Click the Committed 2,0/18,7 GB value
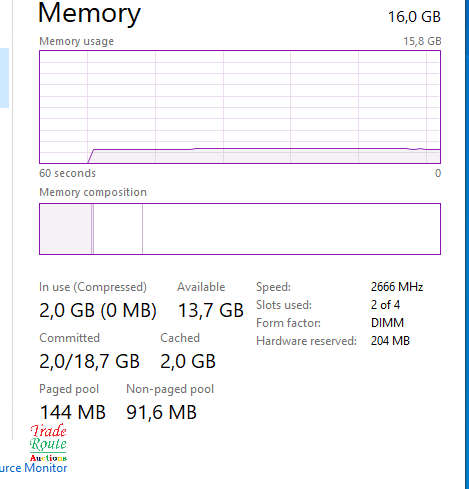 [89, 361]
